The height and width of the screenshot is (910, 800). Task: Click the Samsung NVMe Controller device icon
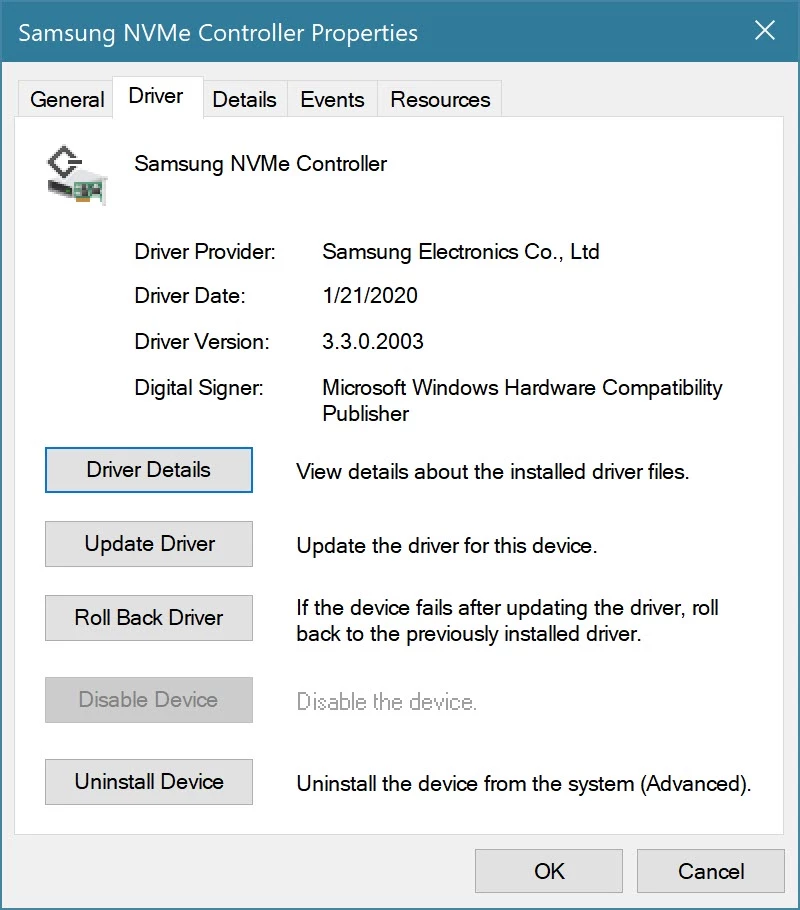pyautogui.click(x=76, y=175)
